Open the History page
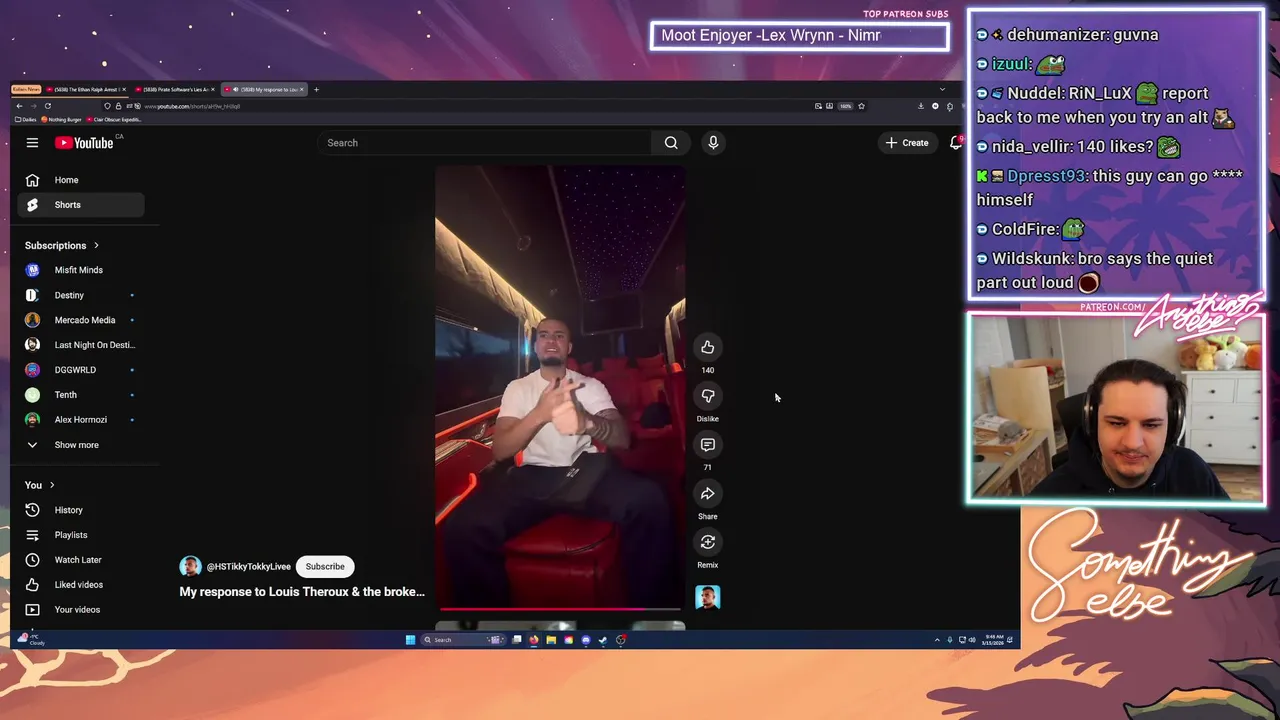1280x720 pixels. tap(80, 510)
